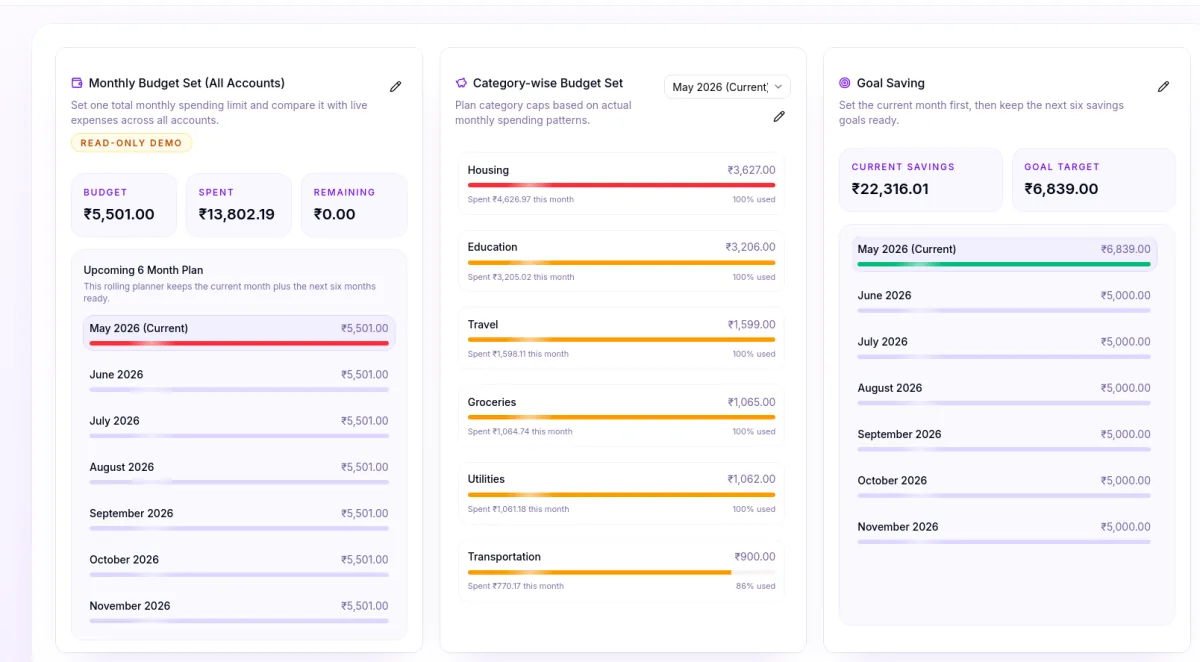Screen dimensions: 1200x662
Task: Click the Category-wise Budget Set pencil icon
Action: [x=779, y=116]
